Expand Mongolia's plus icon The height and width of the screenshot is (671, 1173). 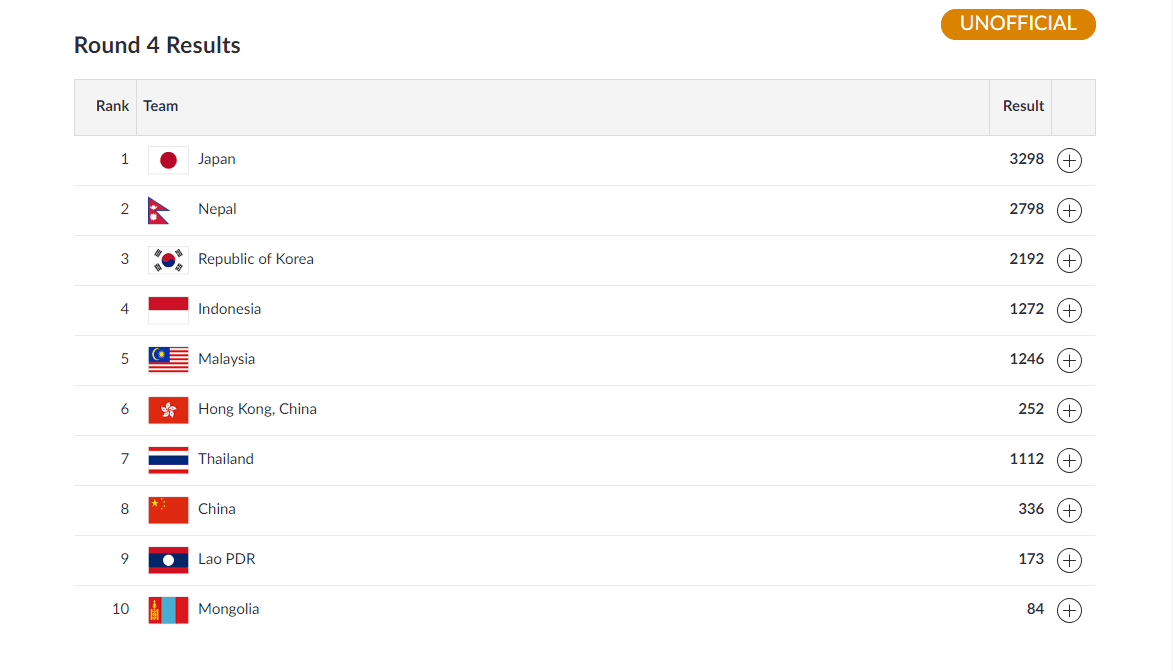pyautogui.click(x=1069, y=610)
